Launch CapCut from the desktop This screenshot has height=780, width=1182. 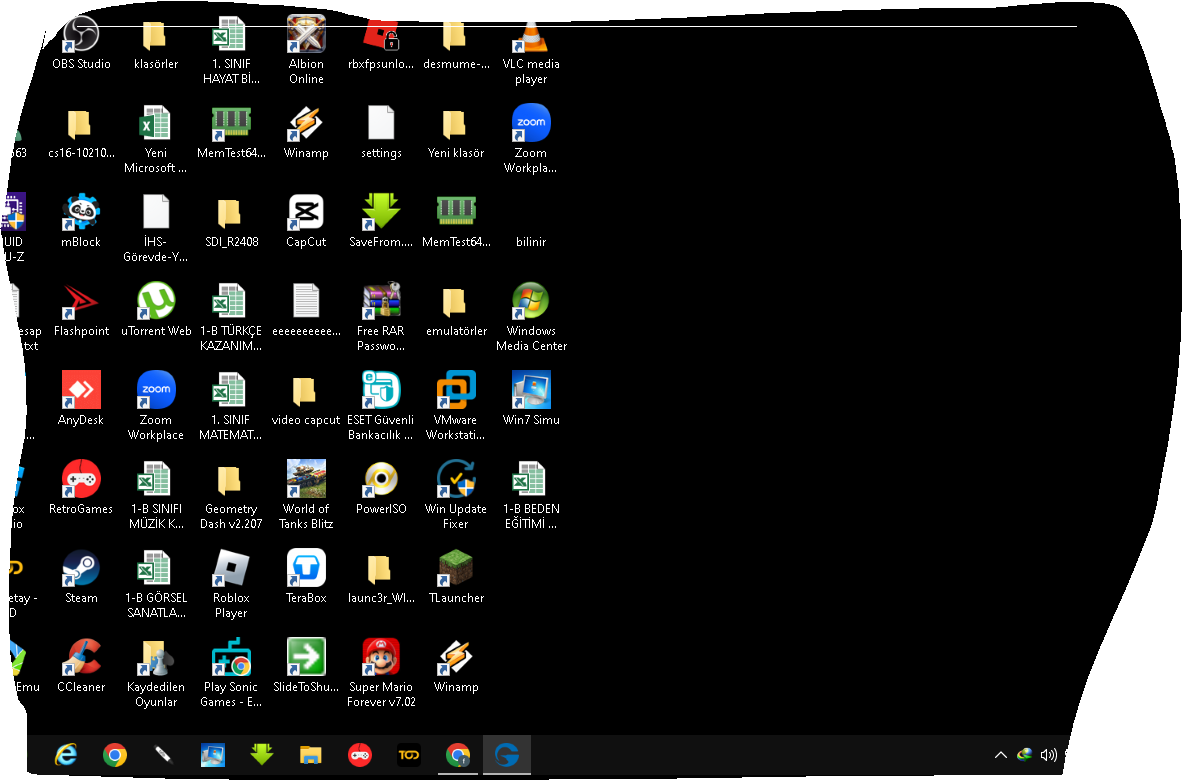point(306,221)
